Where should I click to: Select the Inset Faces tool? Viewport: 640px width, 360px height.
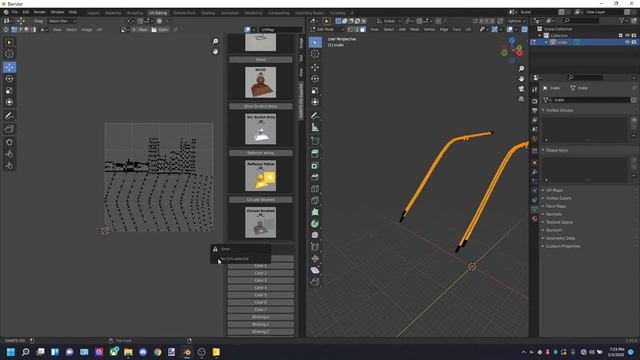[315, 166]
